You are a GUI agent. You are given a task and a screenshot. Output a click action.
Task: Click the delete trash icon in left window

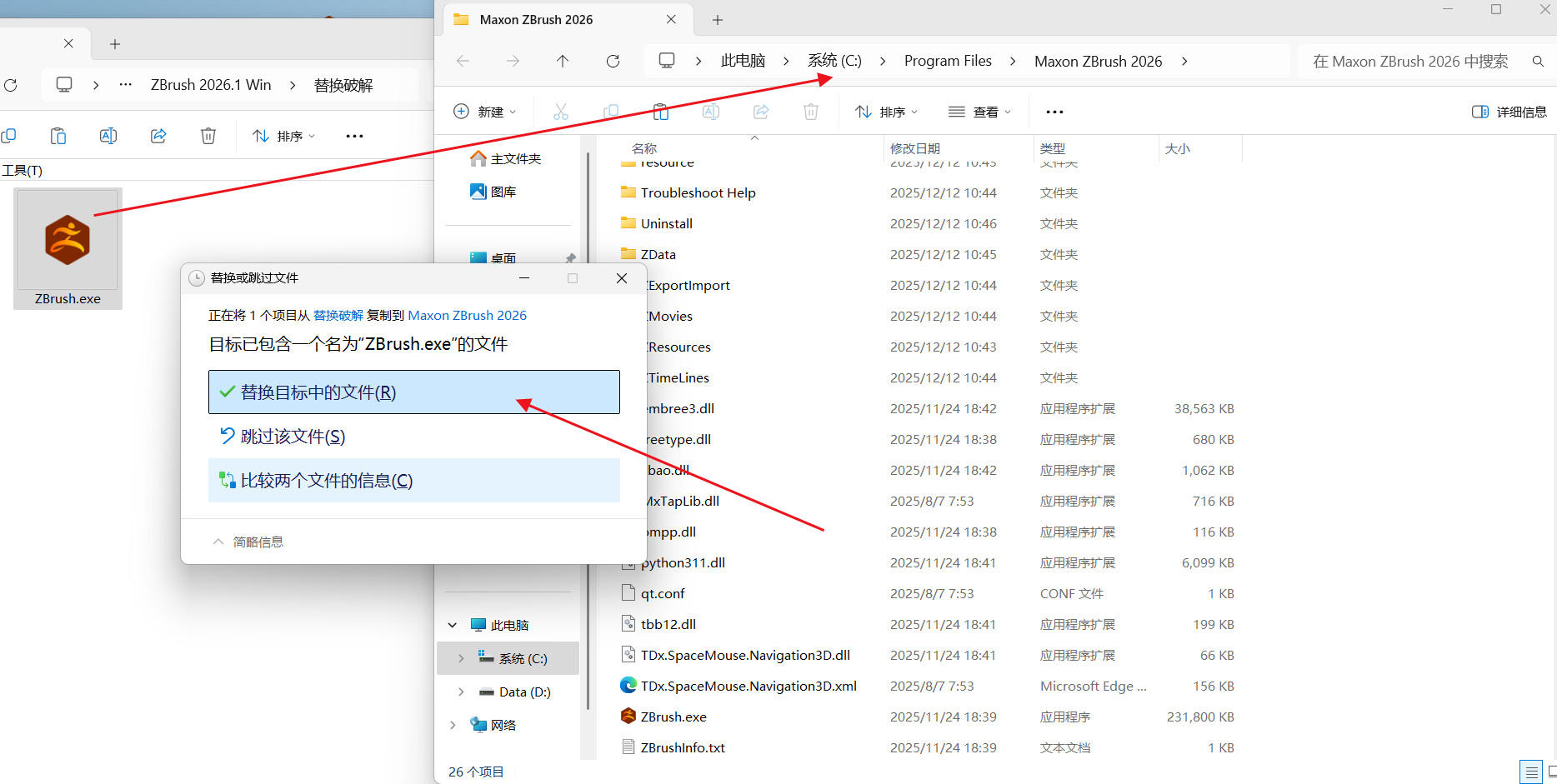[x=208, y=136]
